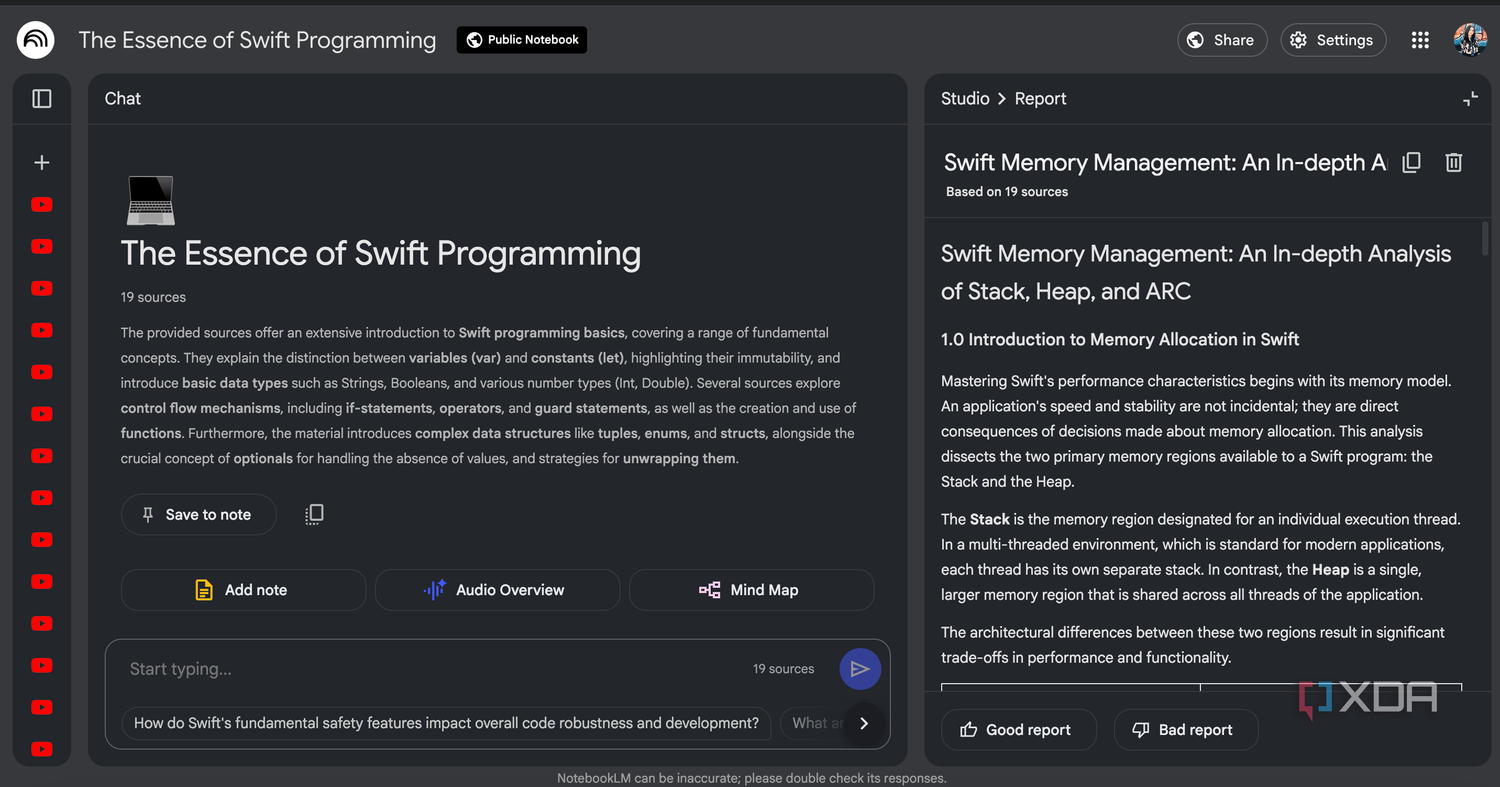Collapse the sources sidebar panel

tap(42, 98)
